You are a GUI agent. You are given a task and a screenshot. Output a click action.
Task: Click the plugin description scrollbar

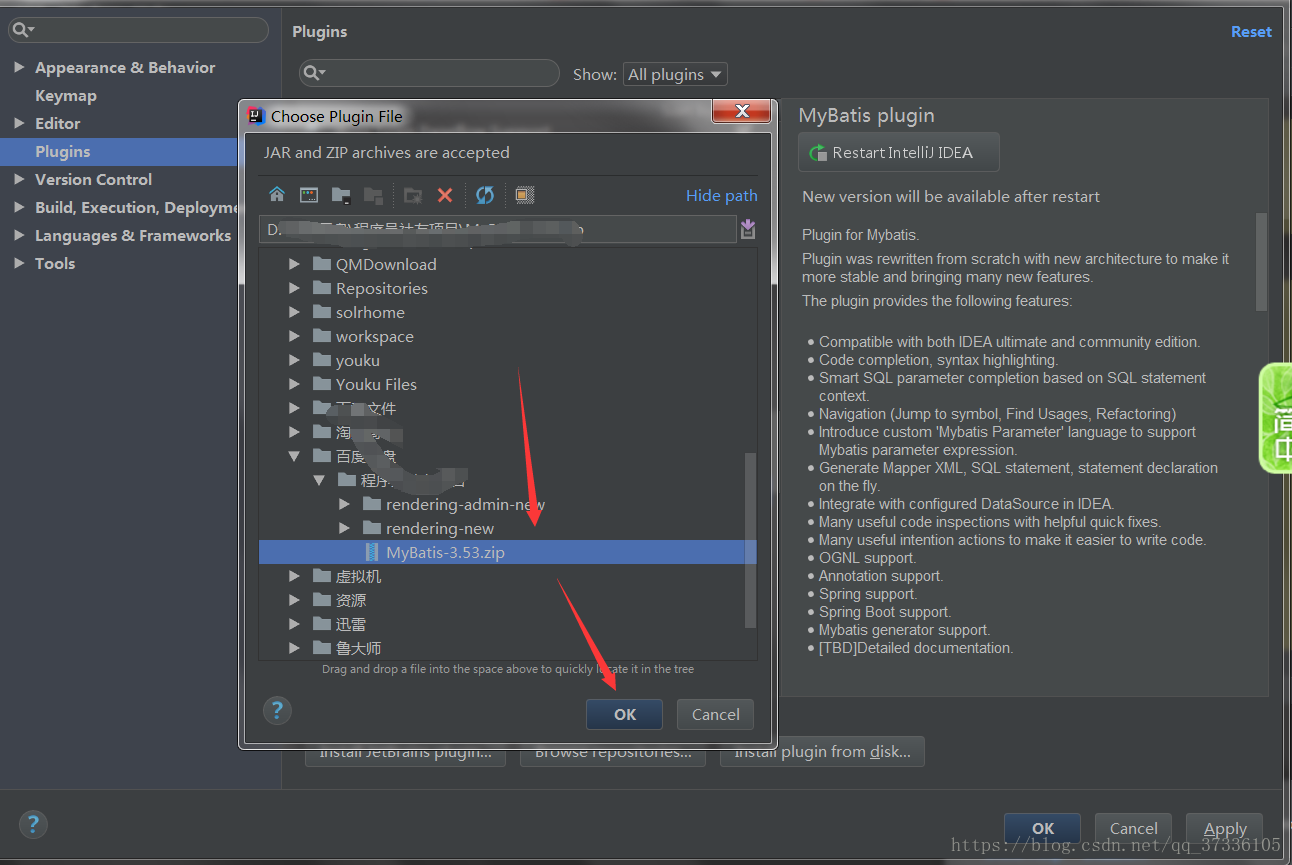(x=1261, y=260)
